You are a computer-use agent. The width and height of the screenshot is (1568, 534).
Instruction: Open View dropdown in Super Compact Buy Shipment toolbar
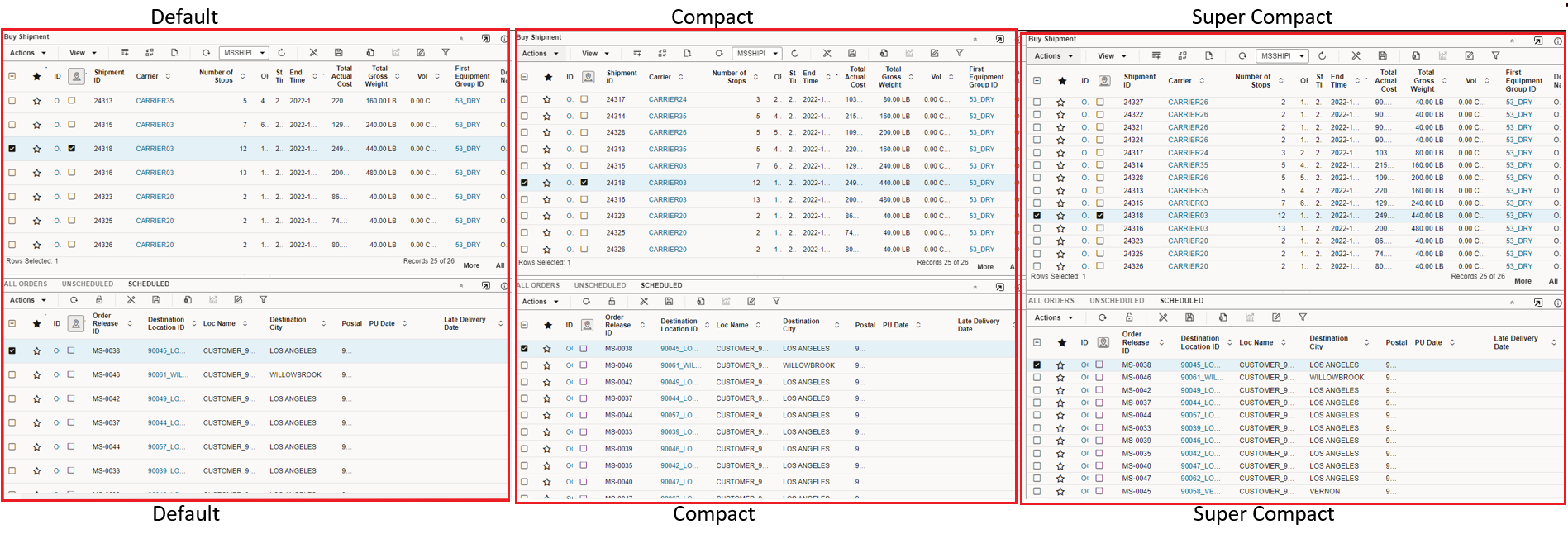pyautogui.click(x=1112, y=56)
